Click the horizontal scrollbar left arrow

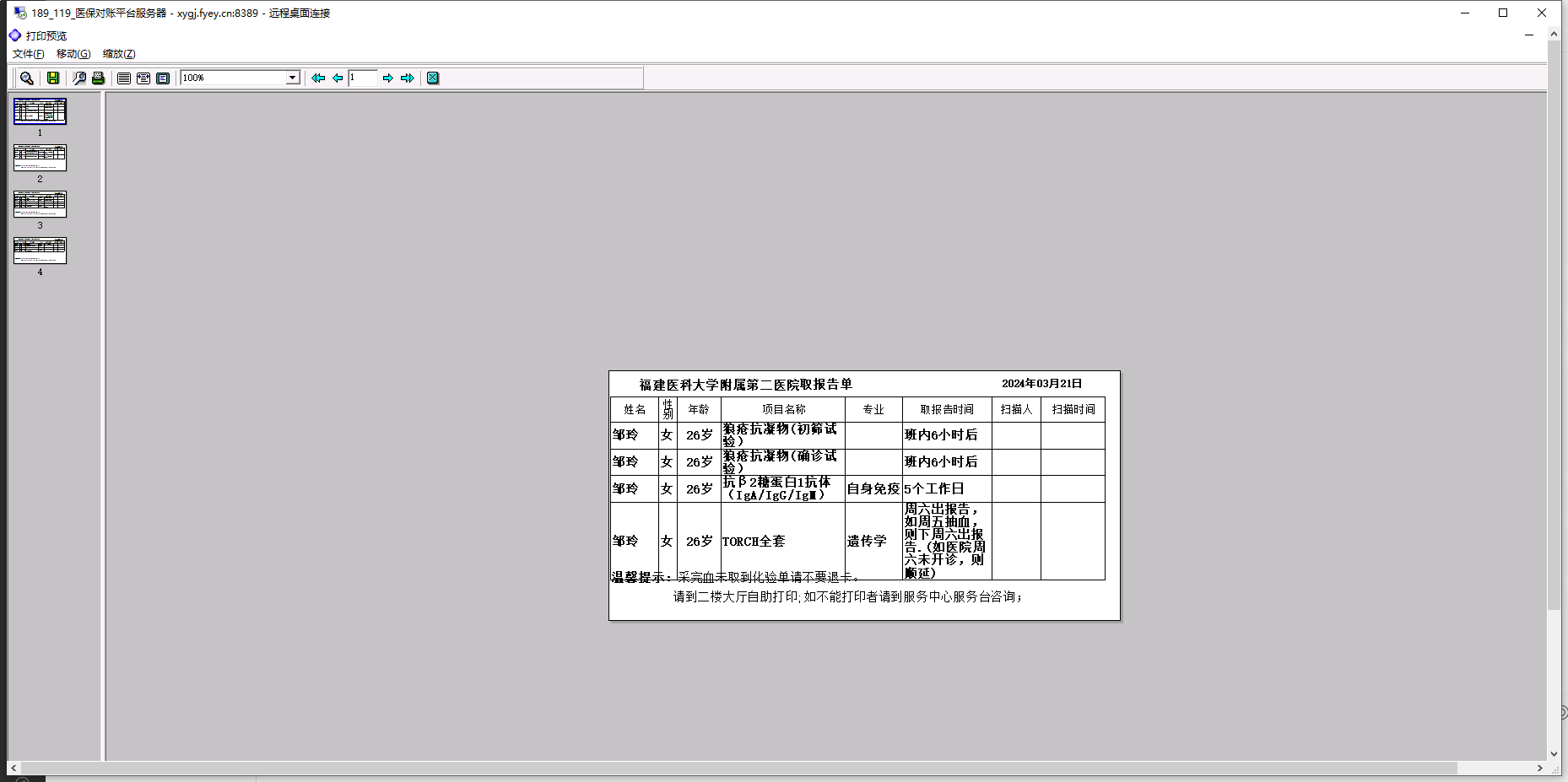(14, 769)
